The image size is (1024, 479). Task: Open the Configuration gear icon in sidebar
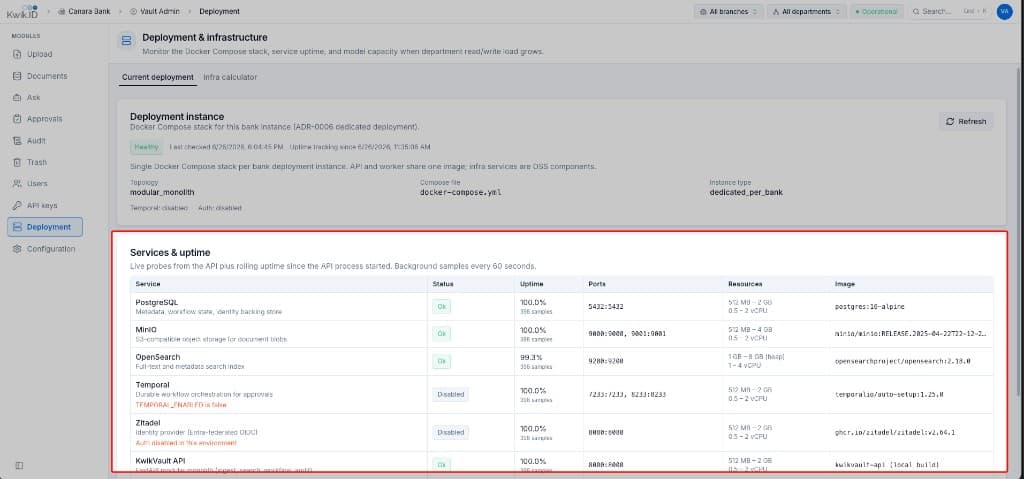(x=17, y=249)
